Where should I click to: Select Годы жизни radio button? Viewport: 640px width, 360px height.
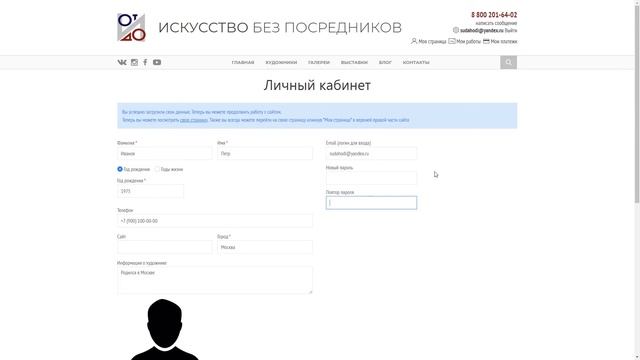[x=157, y=169]
